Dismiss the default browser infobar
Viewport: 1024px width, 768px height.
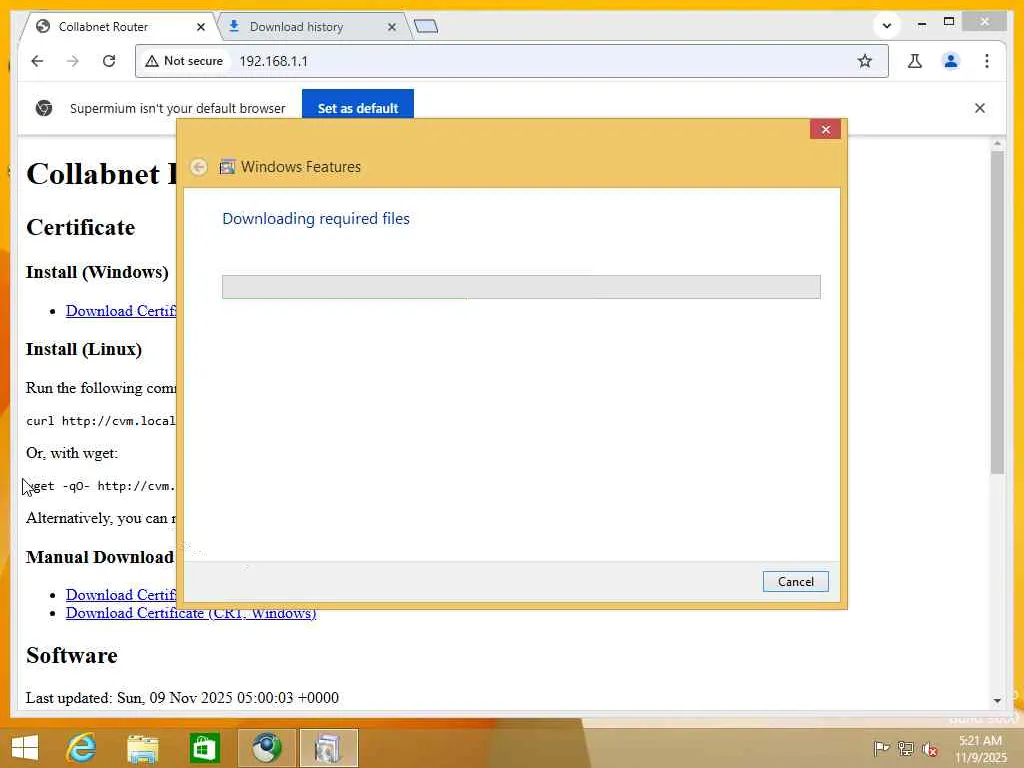click(x=980, y=108)
